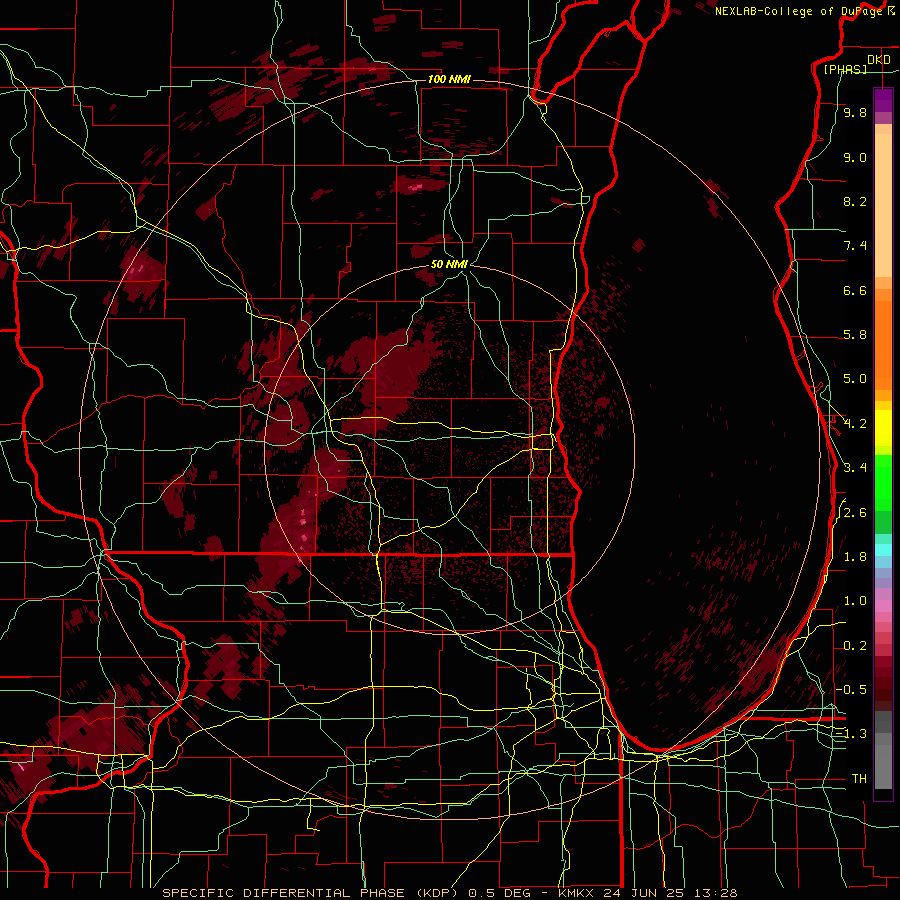Pick the gray segment of color bar

[x=883, y=750]
